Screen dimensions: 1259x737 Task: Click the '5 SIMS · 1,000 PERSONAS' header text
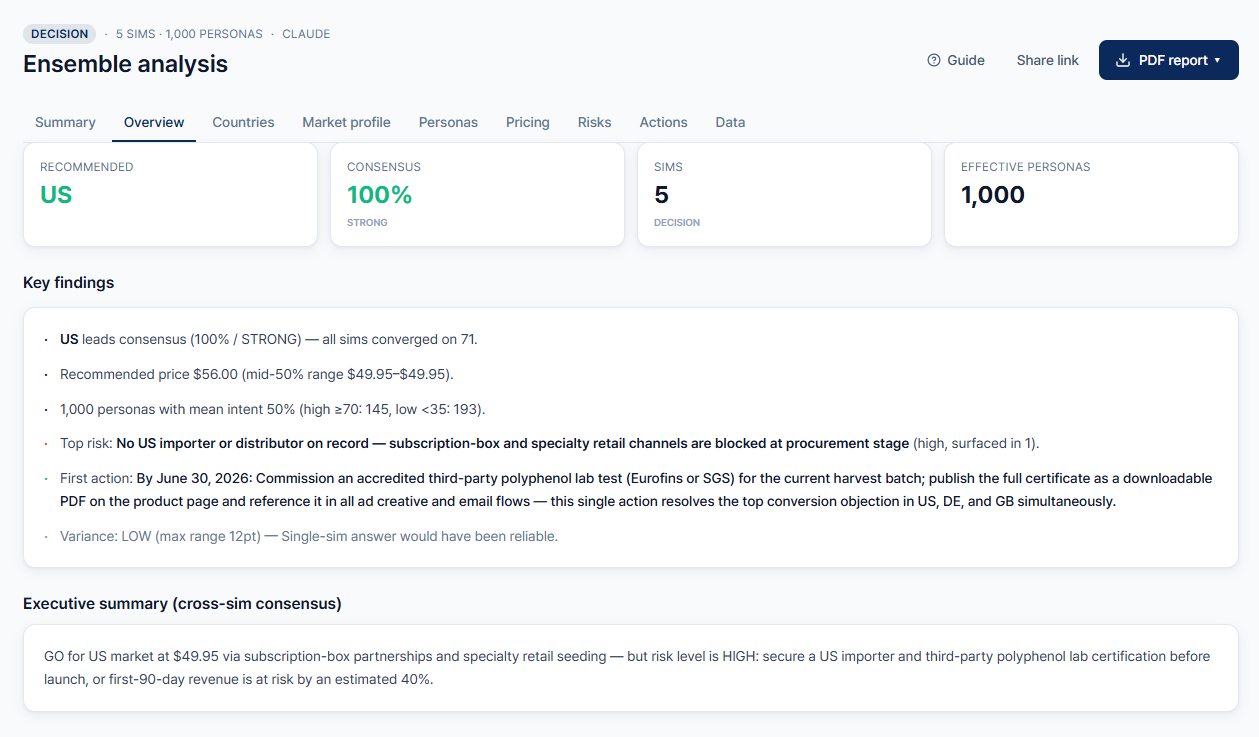point(189,34)
